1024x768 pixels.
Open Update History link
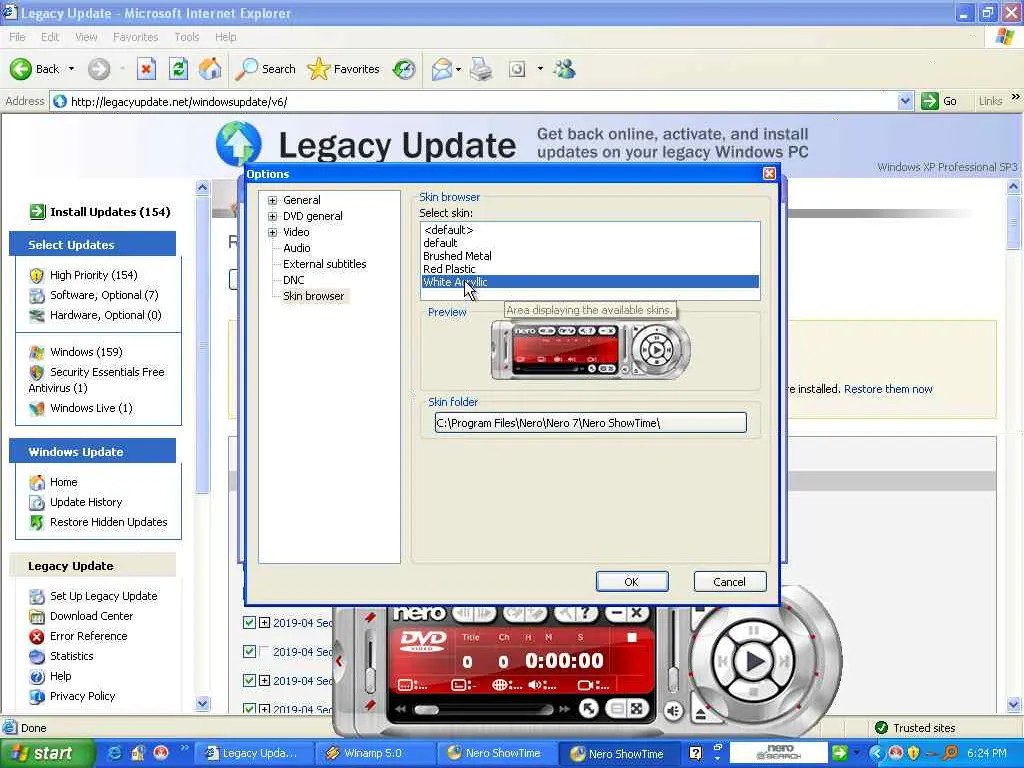click(x=86, y=502)
